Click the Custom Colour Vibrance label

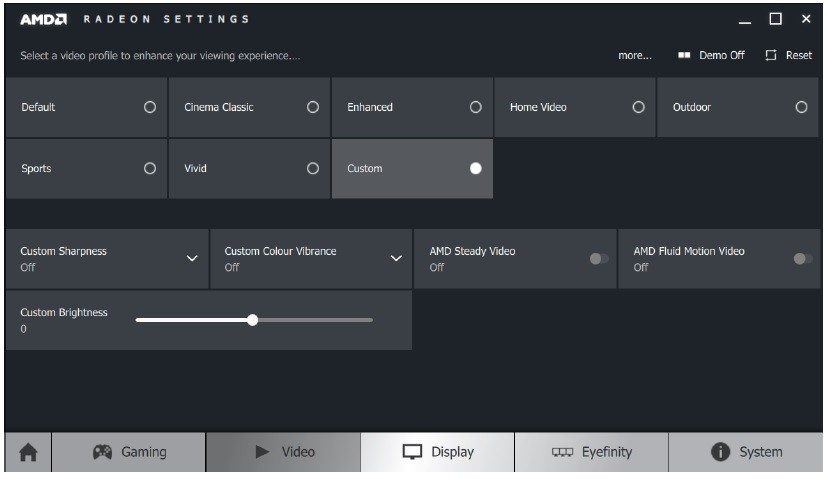pyautogui.click(x=280, y=252)
